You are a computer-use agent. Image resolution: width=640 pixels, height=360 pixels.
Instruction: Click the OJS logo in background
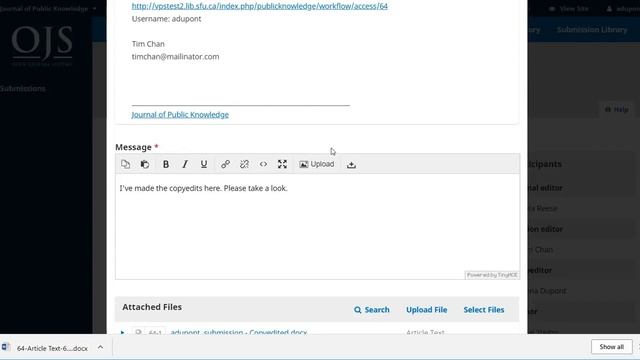click(42, 46)
